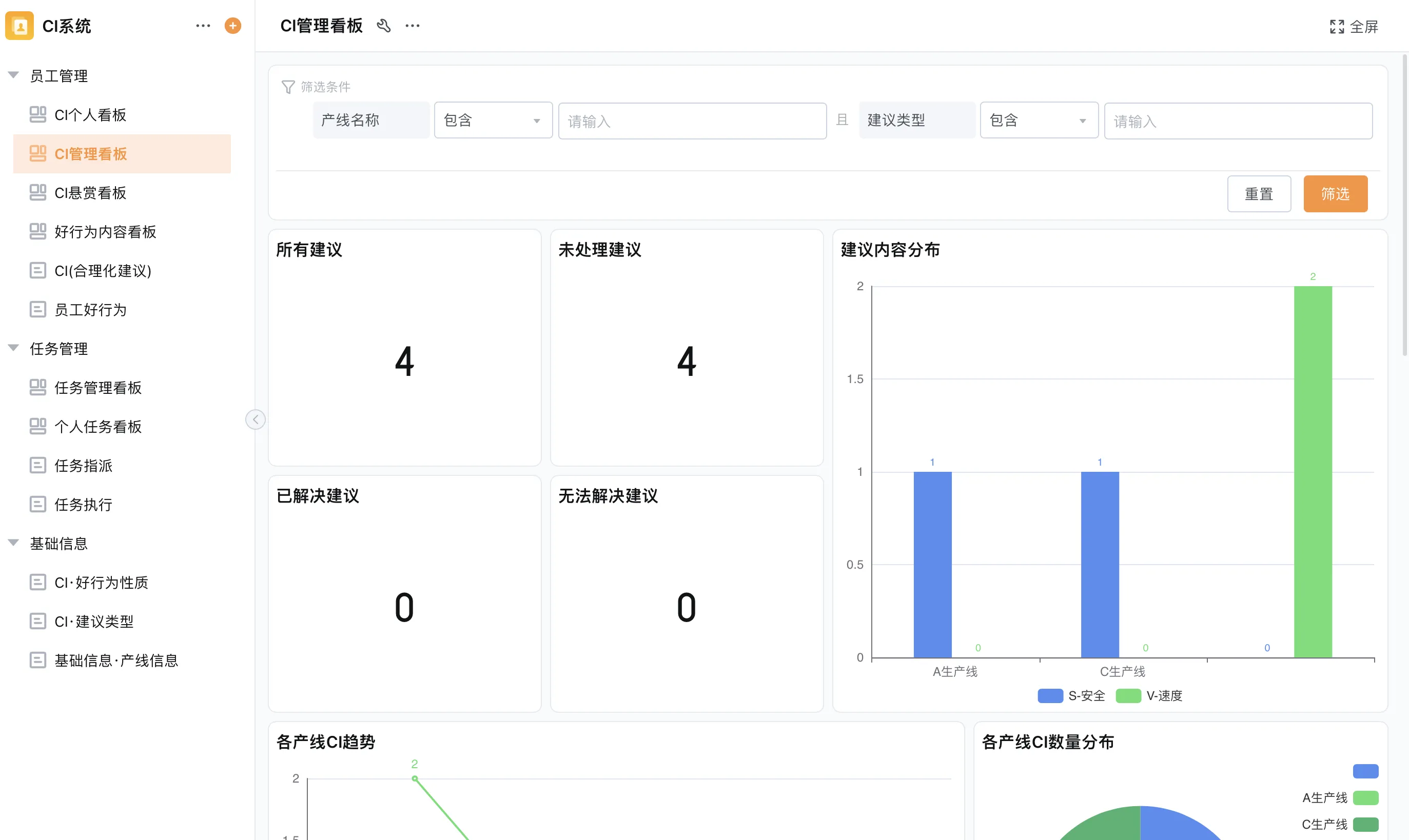Open the 产线名称 包含 condition dropdown

493,120
